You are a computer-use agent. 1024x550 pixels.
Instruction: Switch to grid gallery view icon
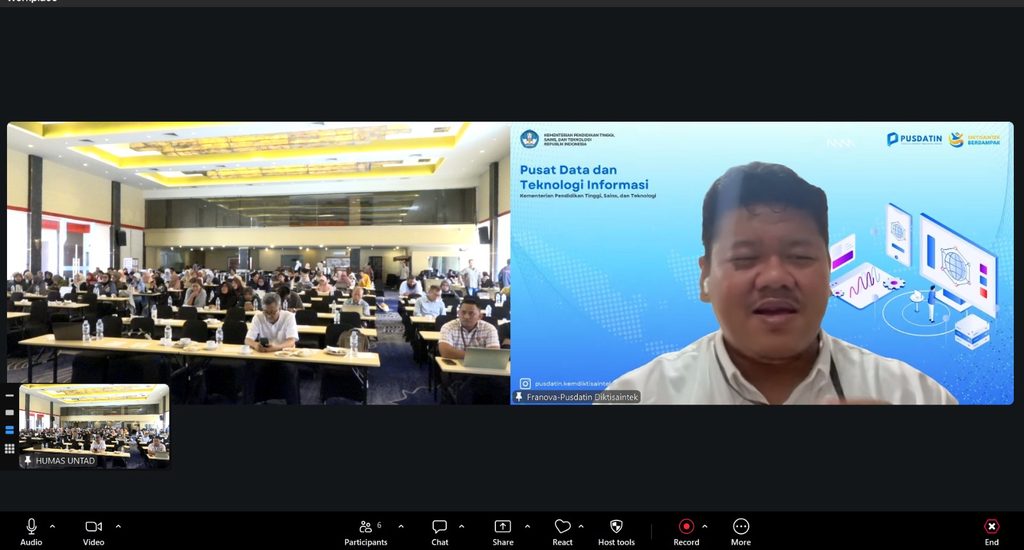click(9, 449)
